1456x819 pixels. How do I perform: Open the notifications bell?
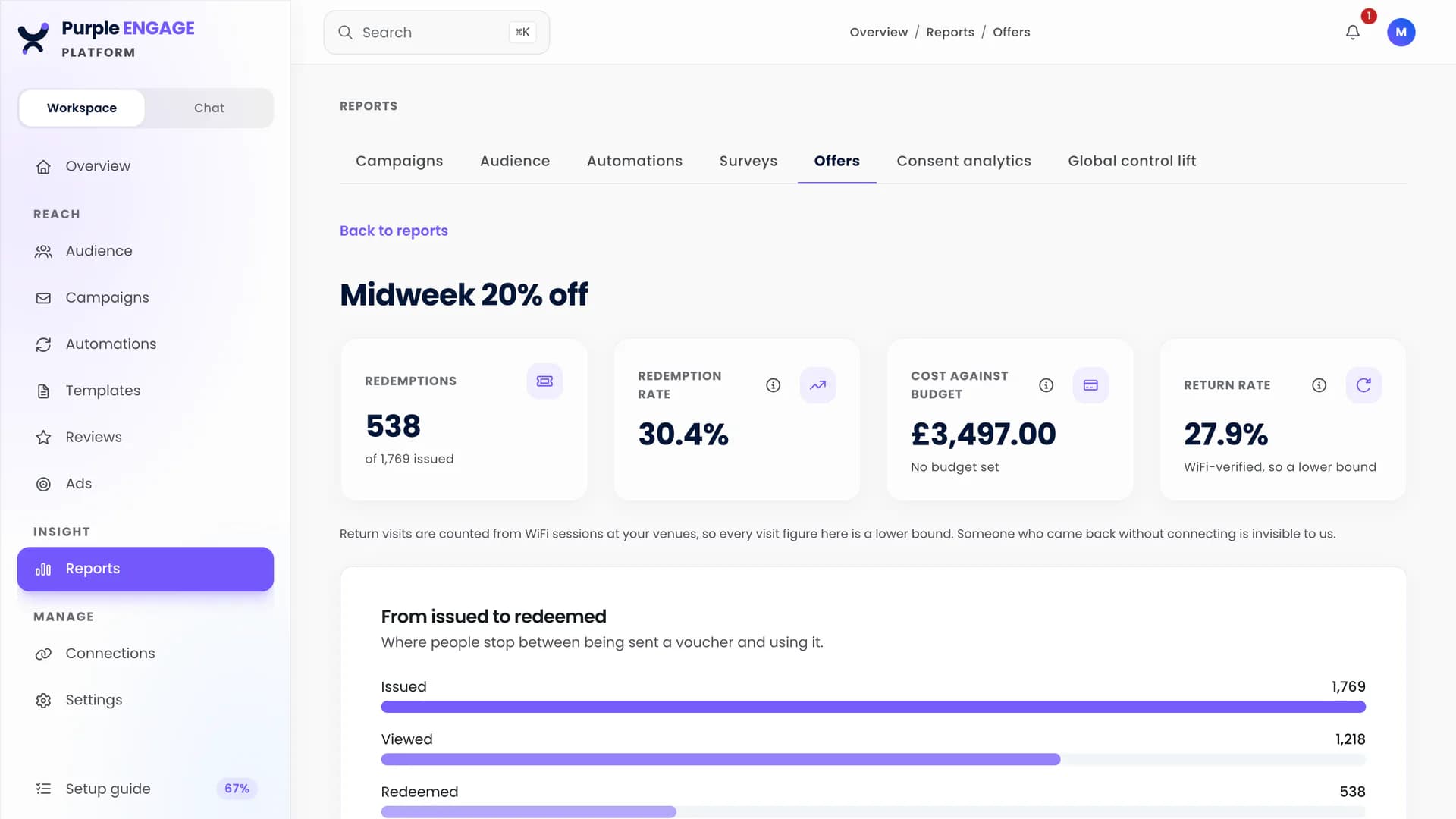tap(1352, 32)
